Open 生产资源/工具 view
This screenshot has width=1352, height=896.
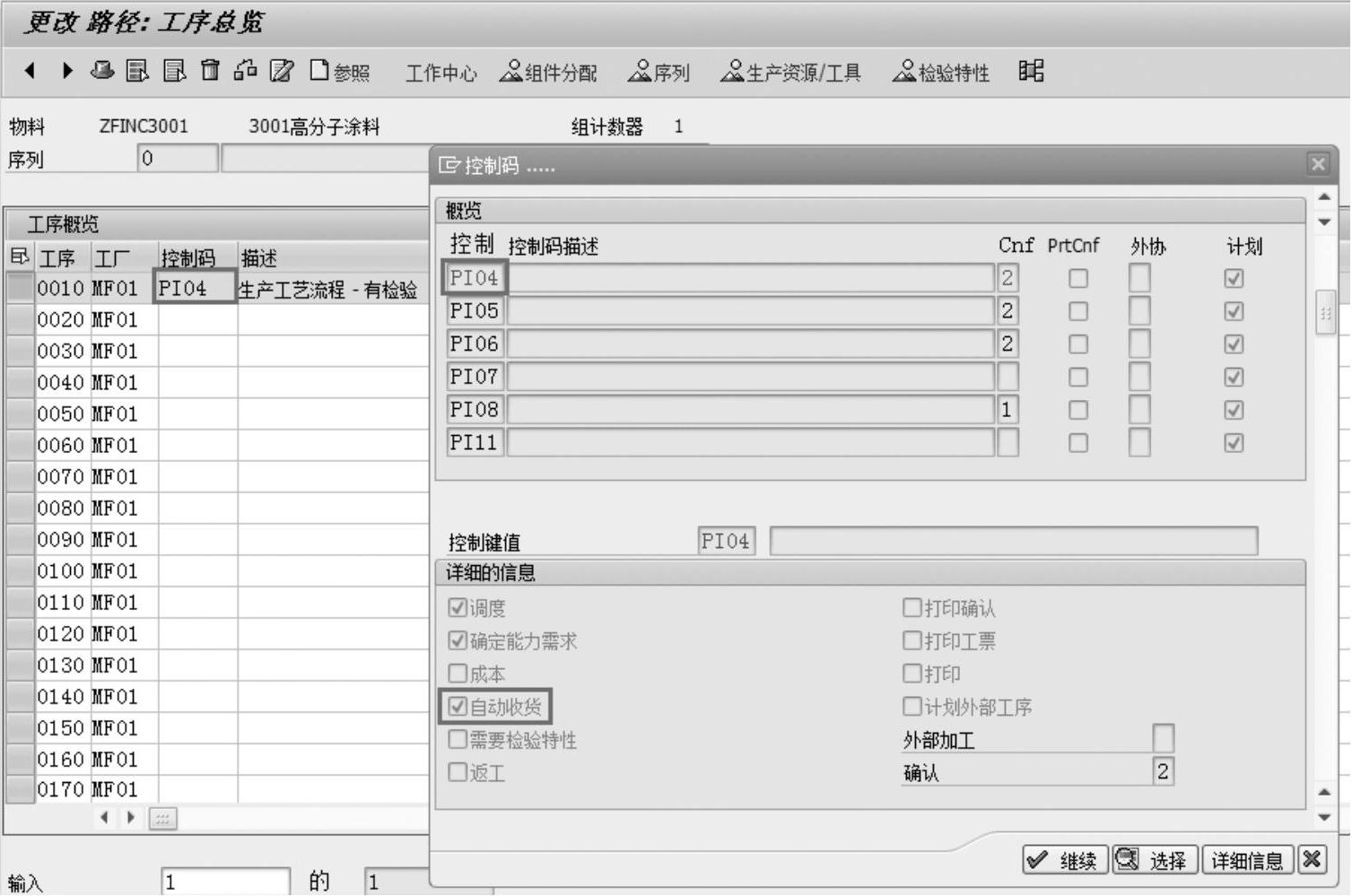point(790,72)
